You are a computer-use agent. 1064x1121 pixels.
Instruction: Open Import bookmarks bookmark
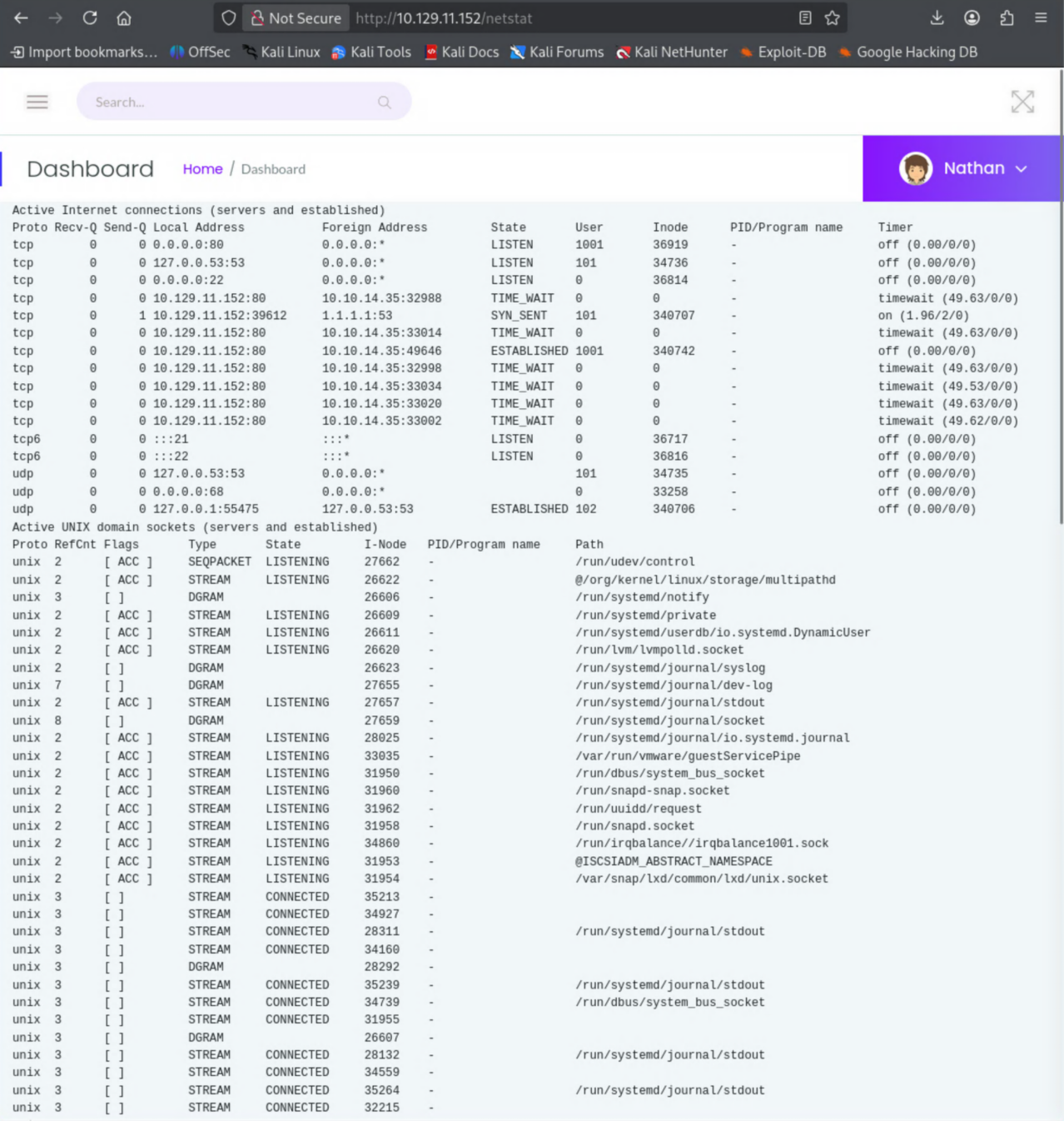tap(84, 52)
